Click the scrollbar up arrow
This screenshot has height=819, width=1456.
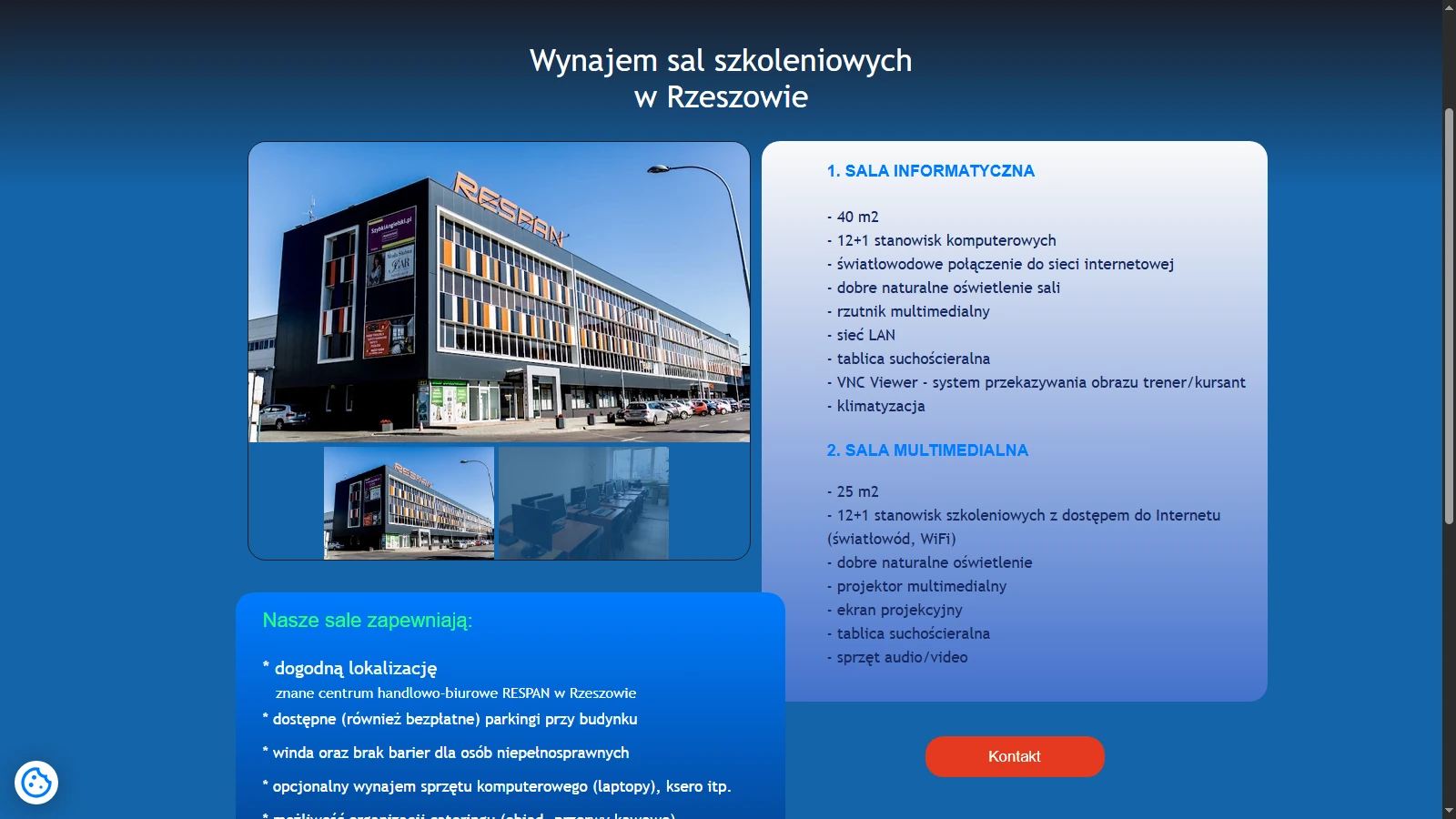point(1449,7)
